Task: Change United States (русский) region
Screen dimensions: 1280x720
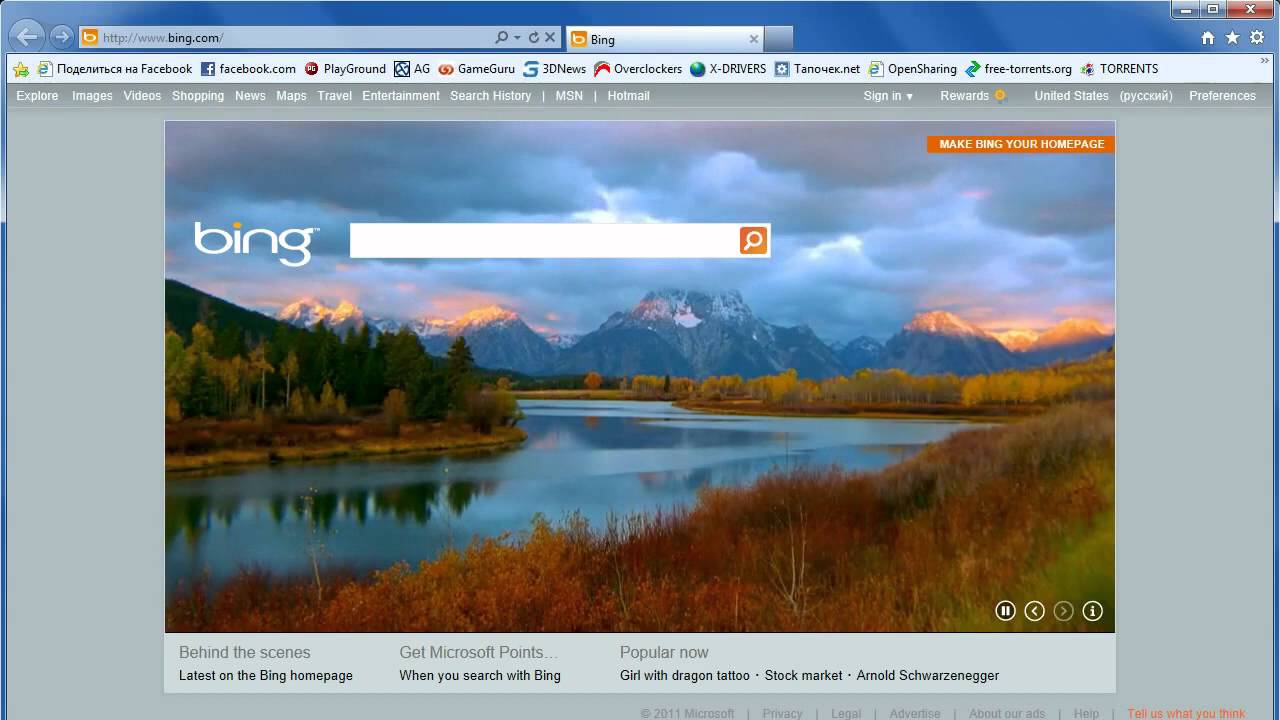Action: click(1103, 96)
